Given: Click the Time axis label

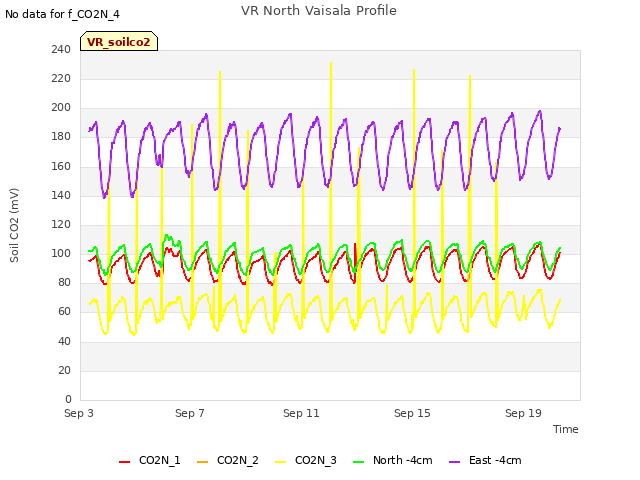Looking at the screenshot, I should [x=565, y=429].
